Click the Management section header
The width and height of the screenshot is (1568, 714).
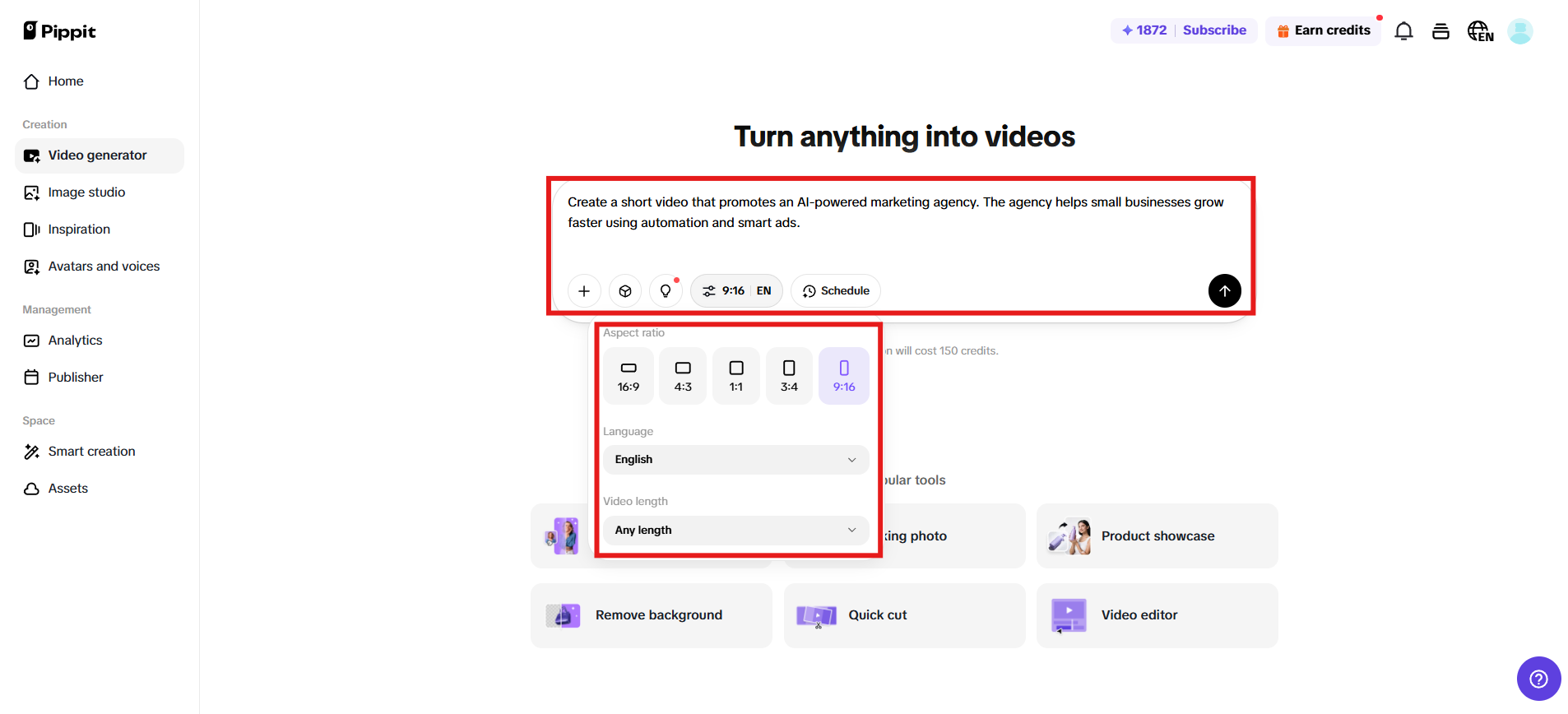point(57,310)
